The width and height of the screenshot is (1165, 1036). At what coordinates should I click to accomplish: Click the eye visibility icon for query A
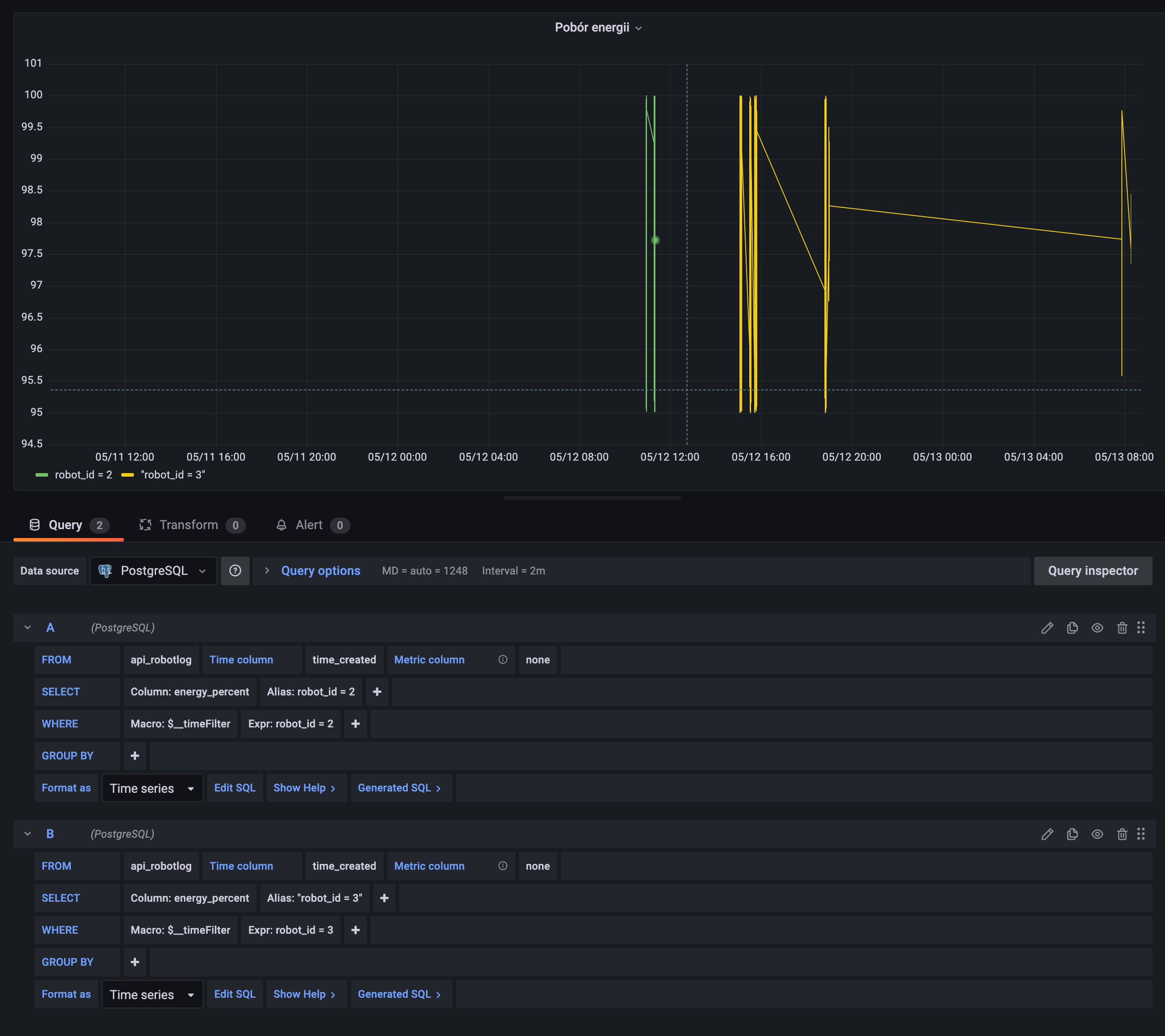[x=1097, y=627]
